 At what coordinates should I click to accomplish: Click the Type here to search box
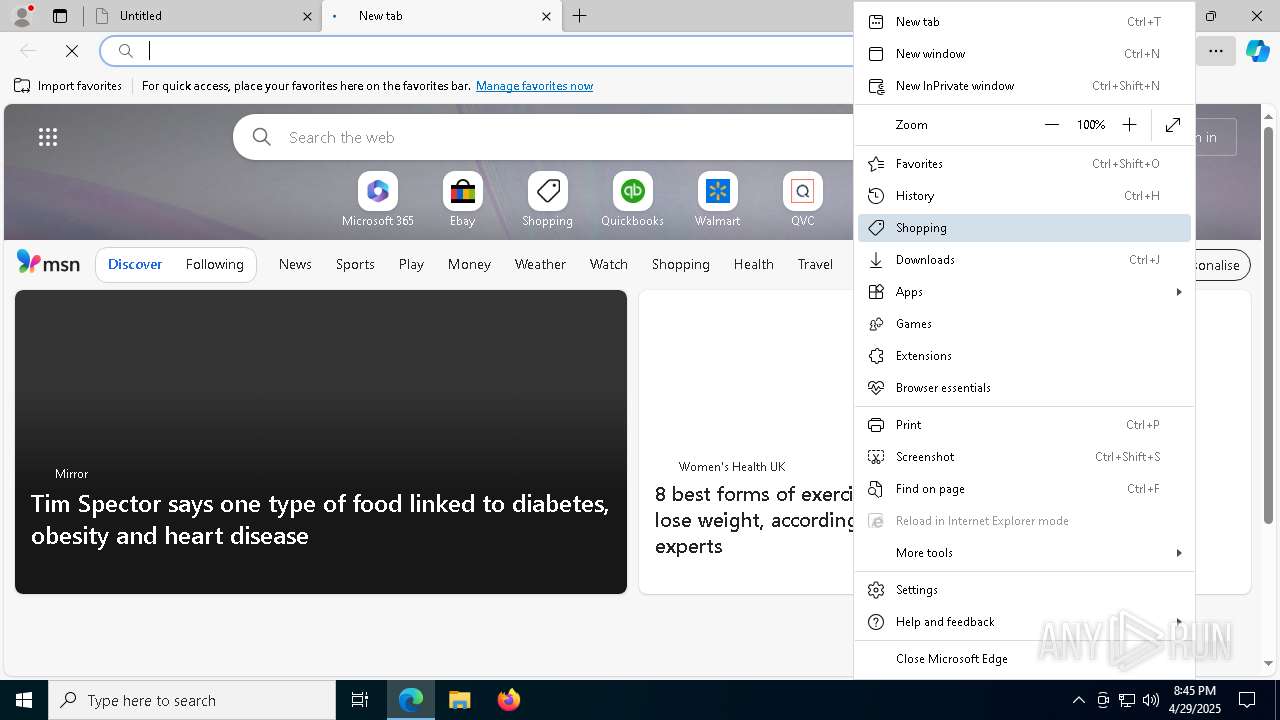192,700
